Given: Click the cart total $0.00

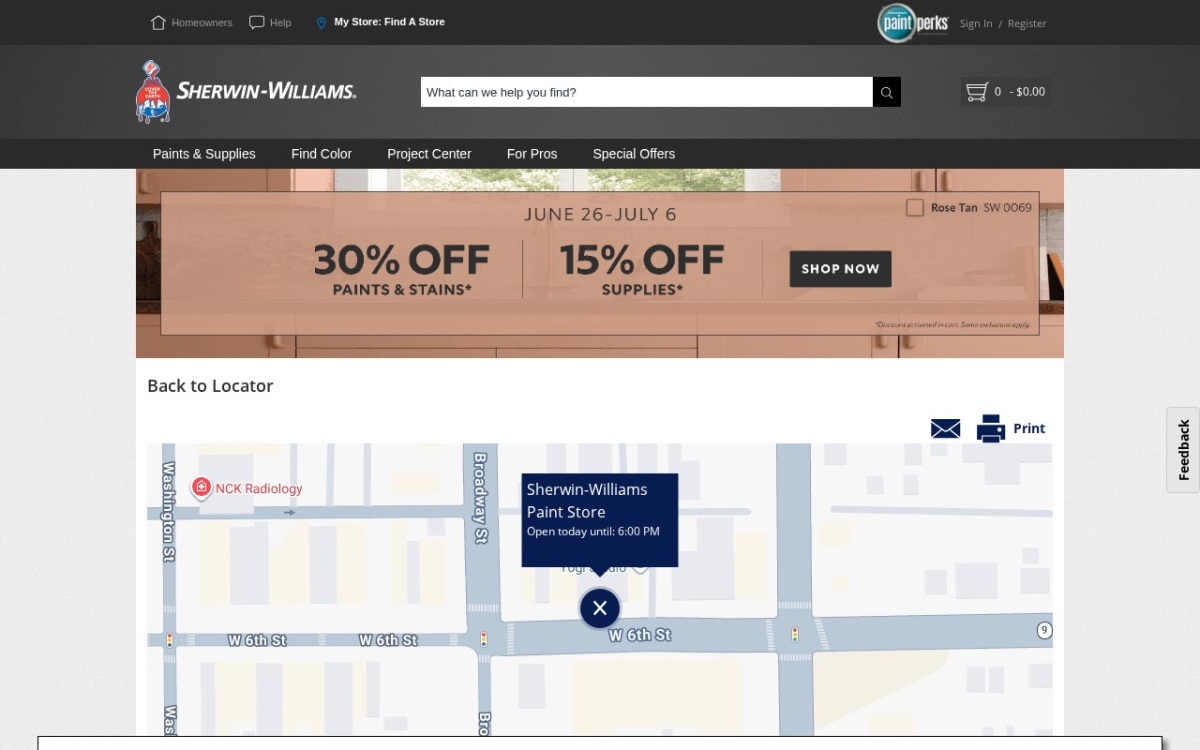Looking at the screenshot, I should [1031, 92].
